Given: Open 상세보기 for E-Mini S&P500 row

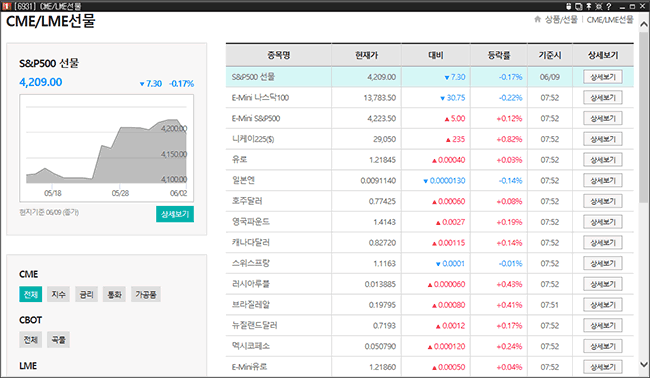Looking at the screenshot, I should (603, 118).
